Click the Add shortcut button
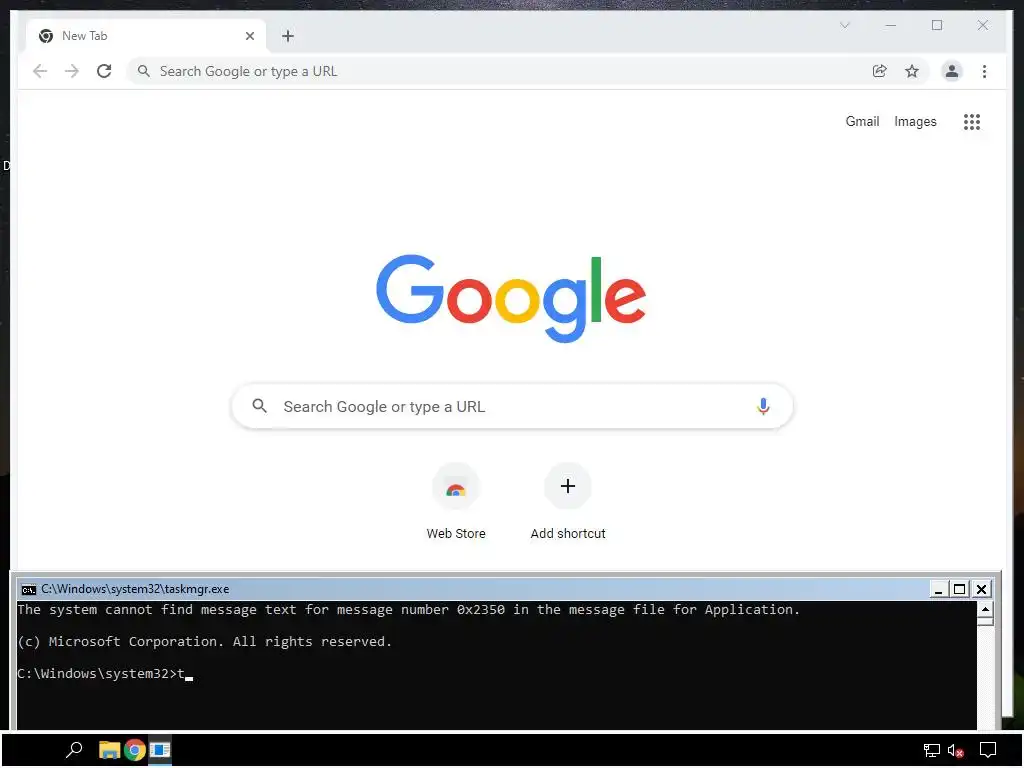The image size is (1024, 768). (568, 502)
